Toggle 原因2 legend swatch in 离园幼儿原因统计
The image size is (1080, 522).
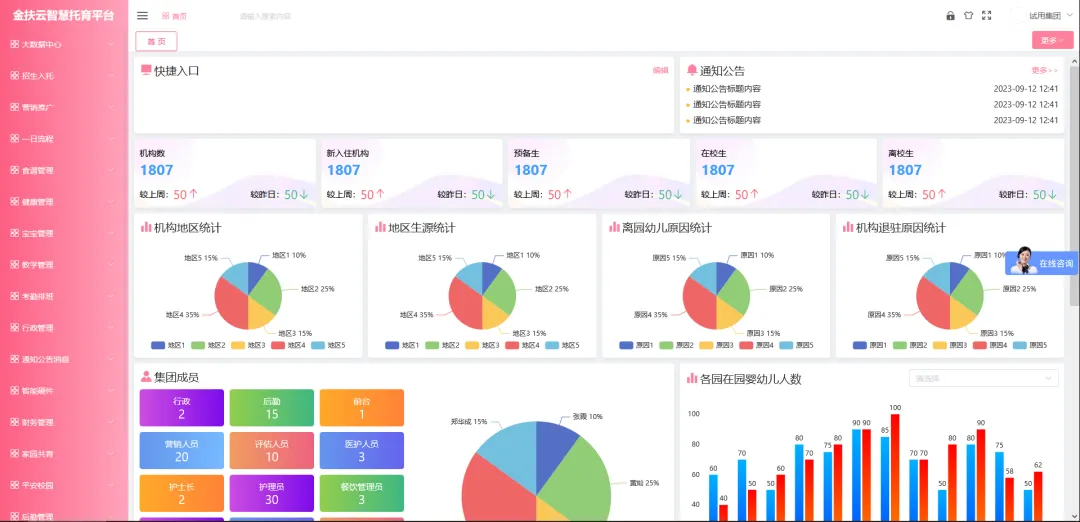coord(666,345)
